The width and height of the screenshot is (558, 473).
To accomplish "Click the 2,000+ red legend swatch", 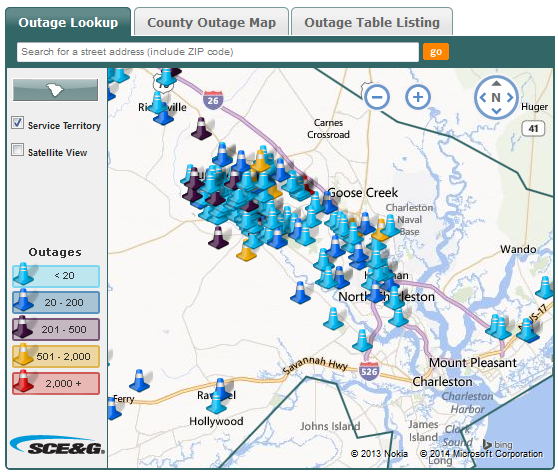I will click(56, 383).
